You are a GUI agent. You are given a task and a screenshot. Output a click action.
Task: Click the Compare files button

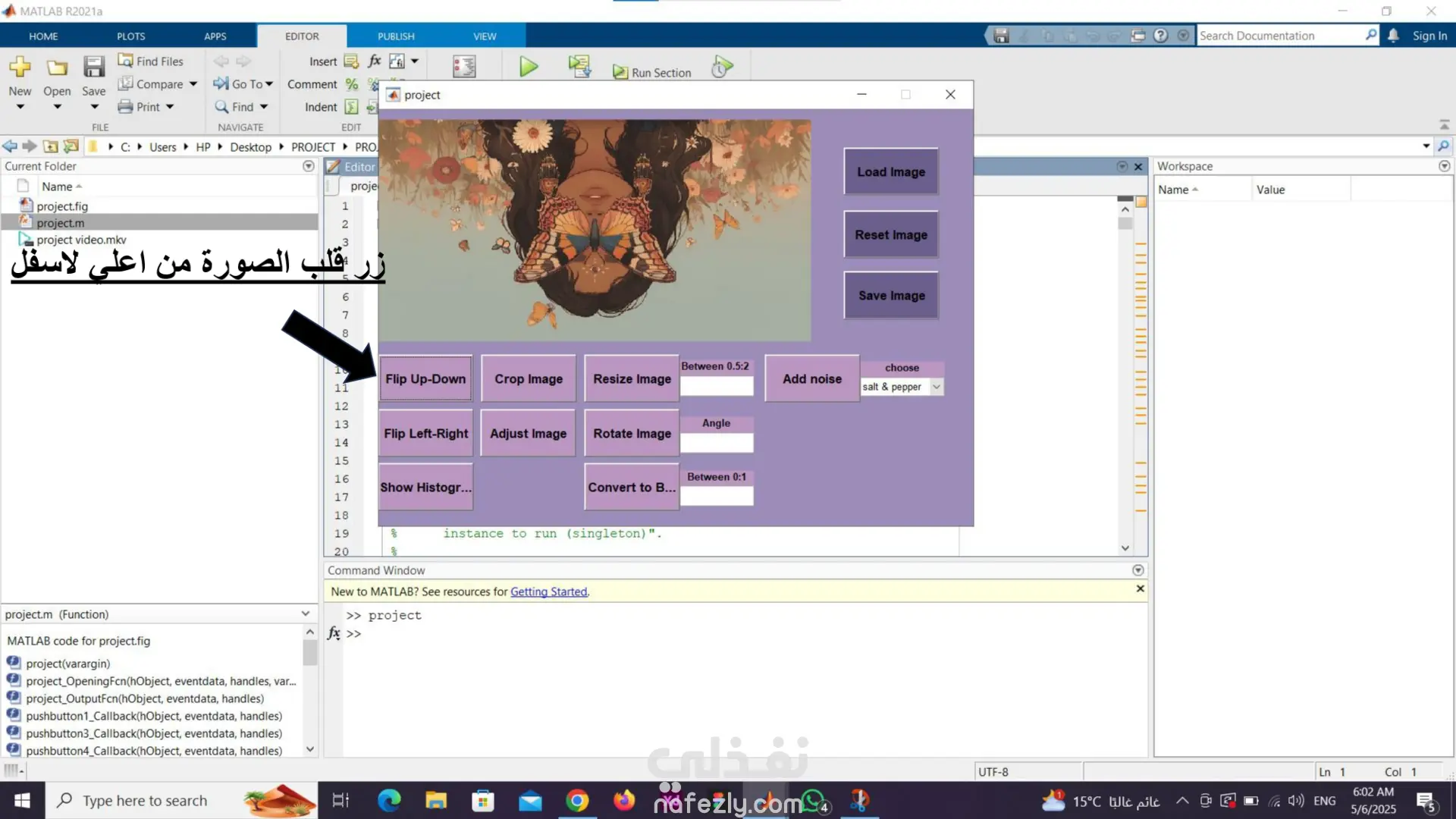pos(151,83)
